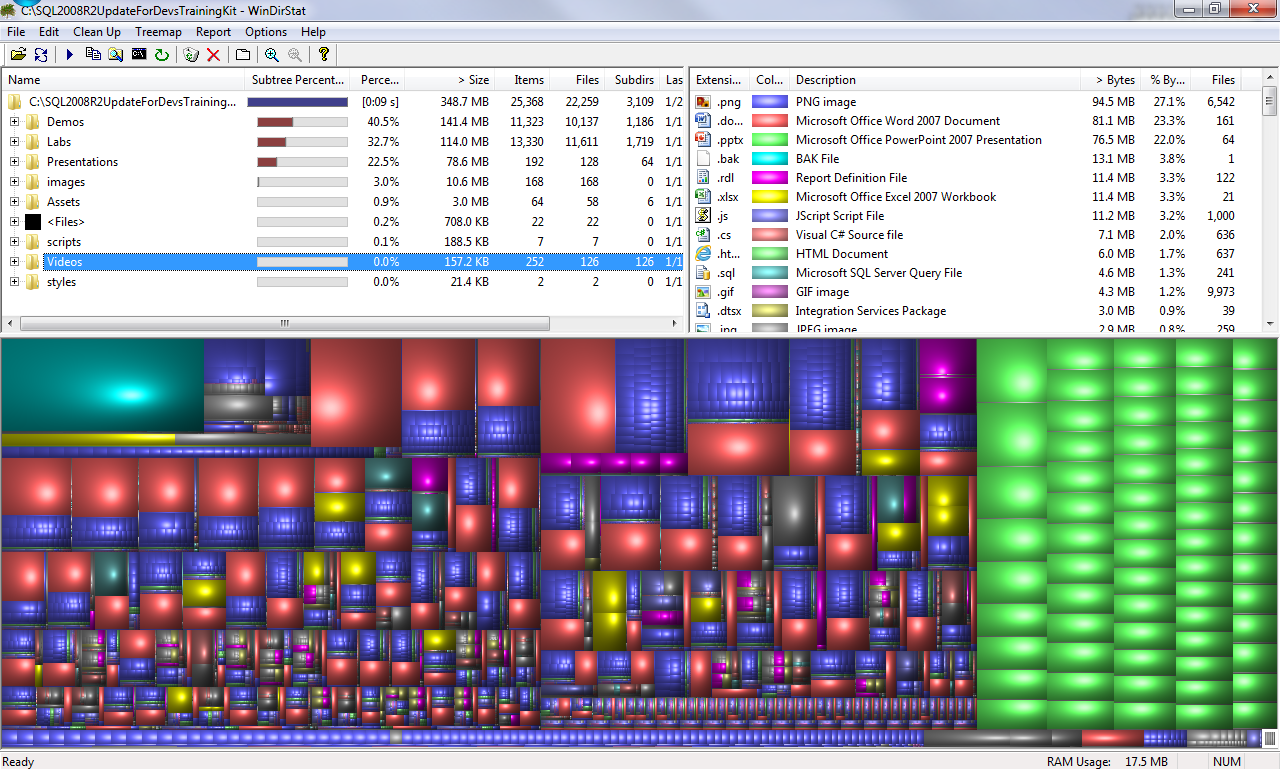Sort by the Items column header
This screenshot has width=1280, height=770.
coord(522,80)
